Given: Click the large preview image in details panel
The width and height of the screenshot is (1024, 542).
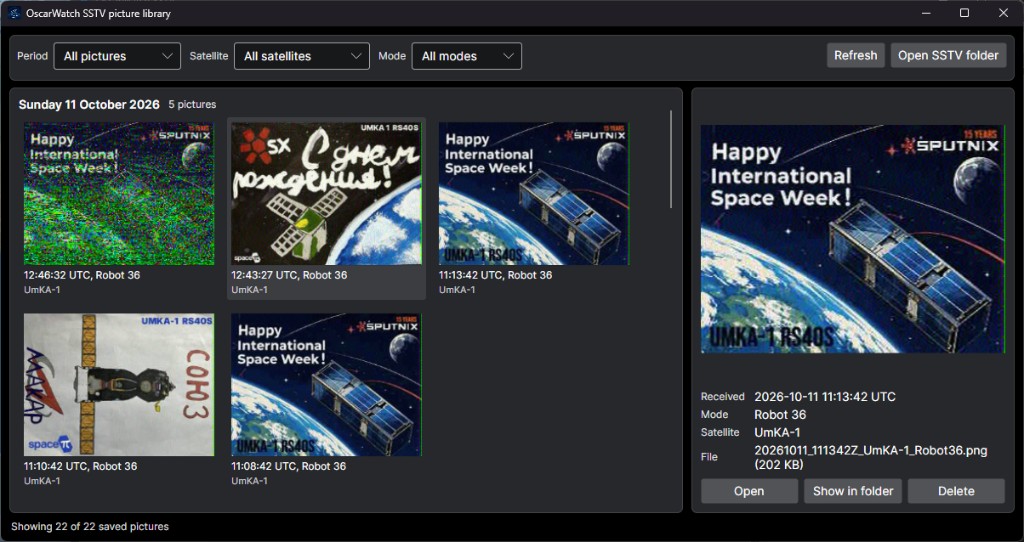Looking at the screenshot, I should coord(853,239).
